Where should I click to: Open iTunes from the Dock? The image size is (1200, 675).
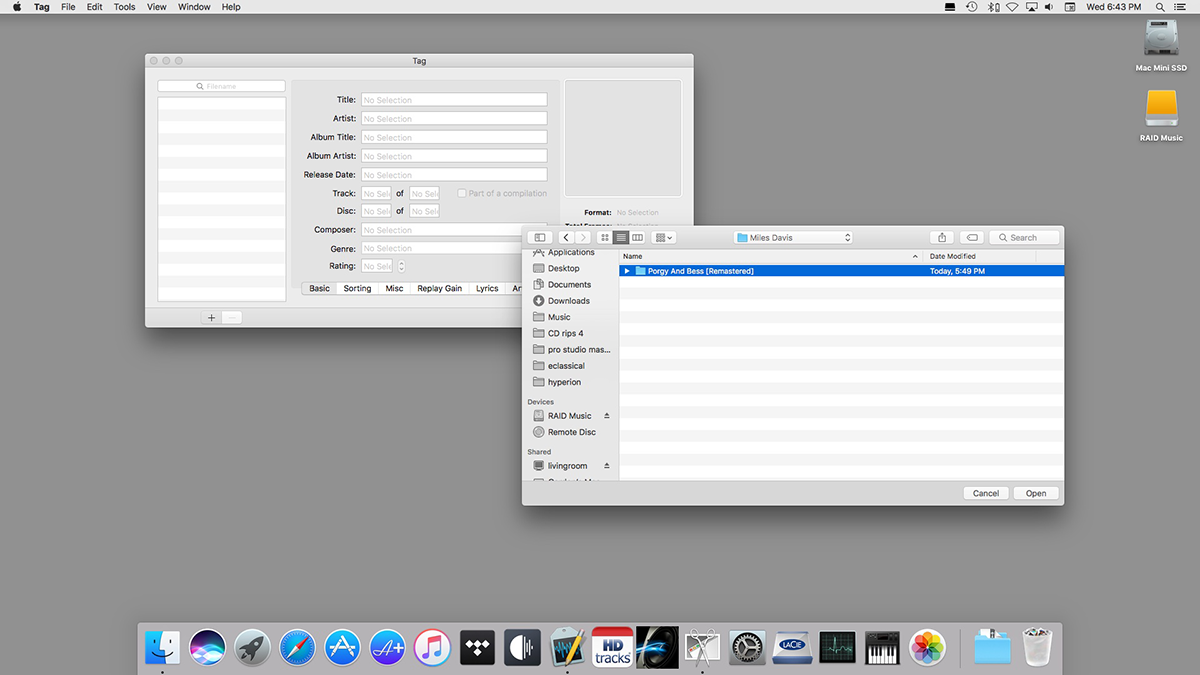432,647
